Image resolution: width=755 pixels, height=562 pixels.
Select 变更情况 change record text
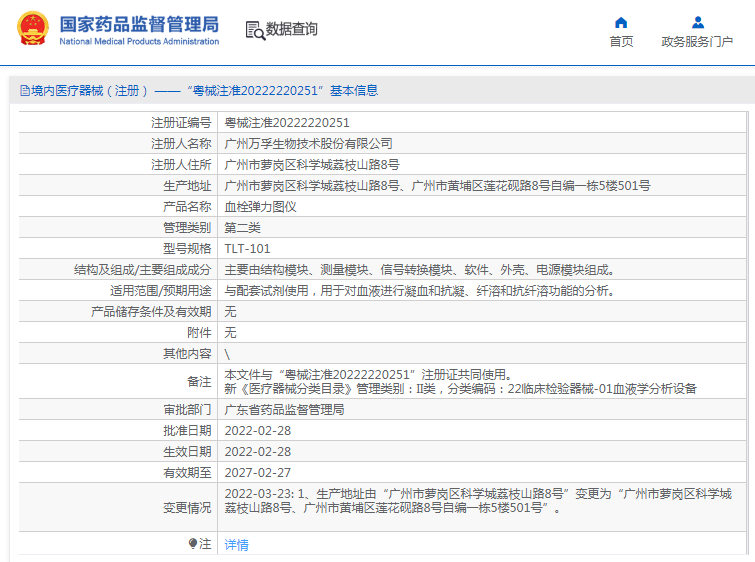coord(478,501)
